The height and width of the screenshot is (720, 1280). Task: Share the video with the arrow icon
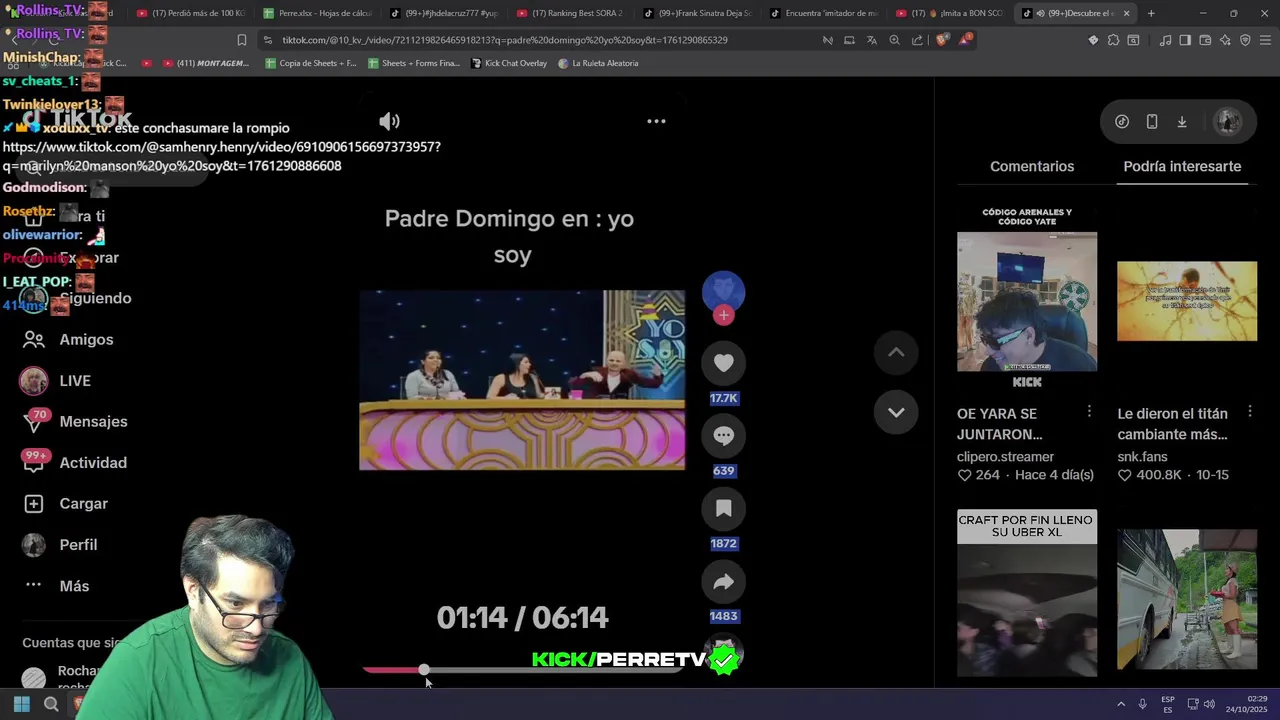[x=723, y=582]
